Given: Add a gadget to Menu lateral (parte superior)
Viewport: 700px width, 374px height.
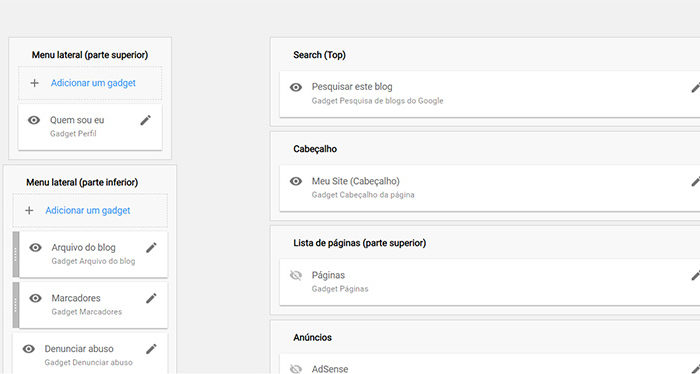Looking at the screenshot, I should click(x=93, y=83).
